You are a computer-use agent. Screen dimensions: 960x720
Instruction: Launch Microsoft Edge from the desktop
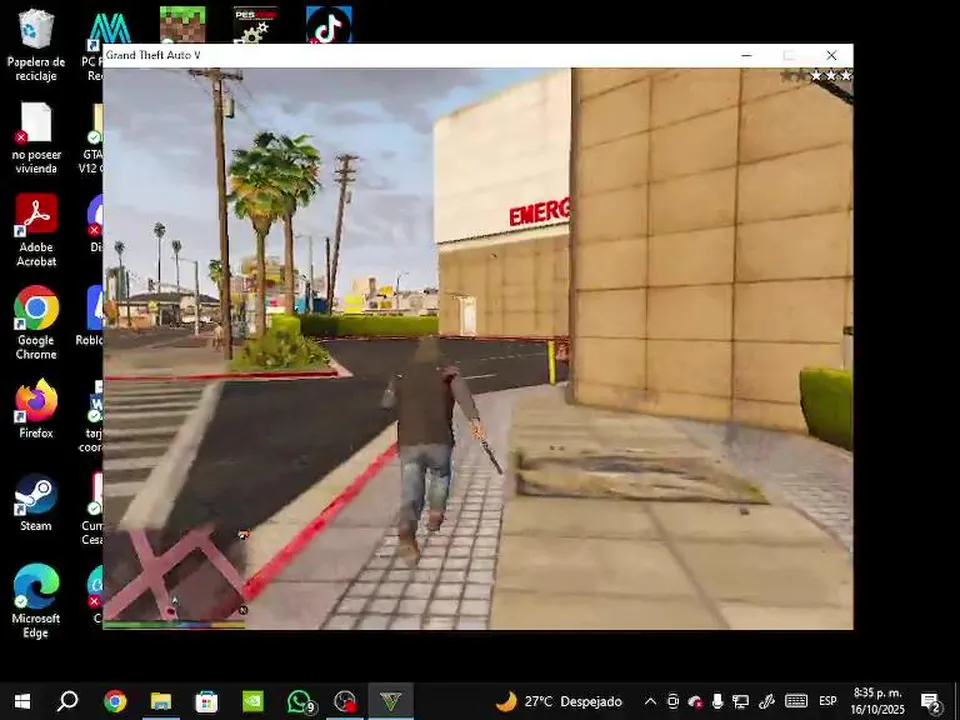click(x=36, y=601)
